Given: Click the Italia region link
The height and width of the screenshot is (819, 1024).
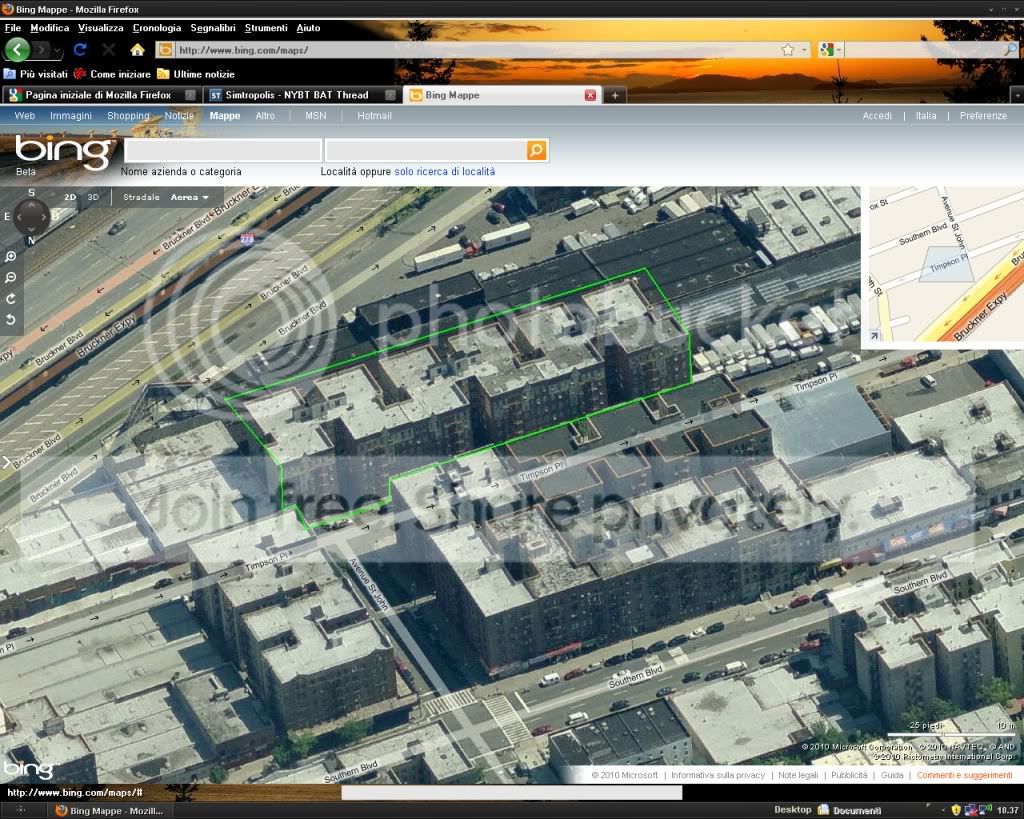Looking at the screenshot, I should 926,116.
